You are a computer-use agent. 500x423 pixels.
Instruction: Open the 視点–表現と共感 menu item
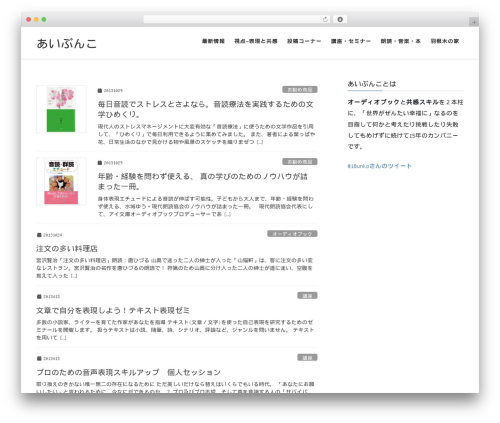256,41
